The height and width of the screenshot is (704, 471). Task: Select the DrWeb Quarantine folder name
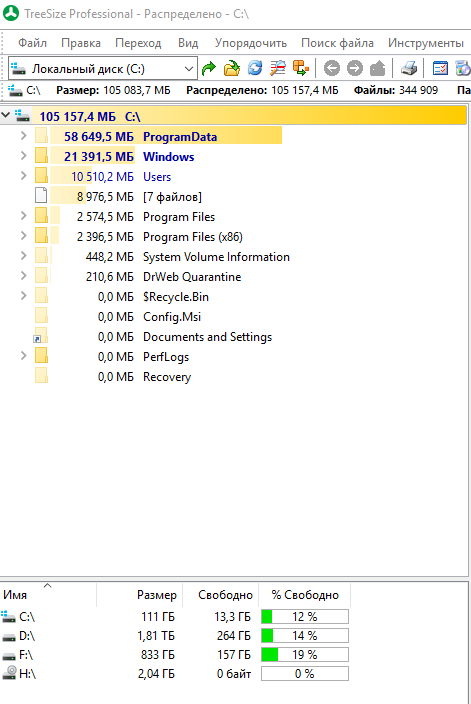tap(192, 277)
